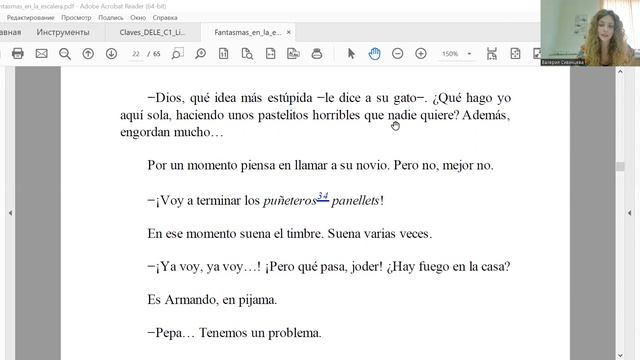Screen dimensions: 640x360
Task: Click the document magnifier search icon
Action: 247,53
